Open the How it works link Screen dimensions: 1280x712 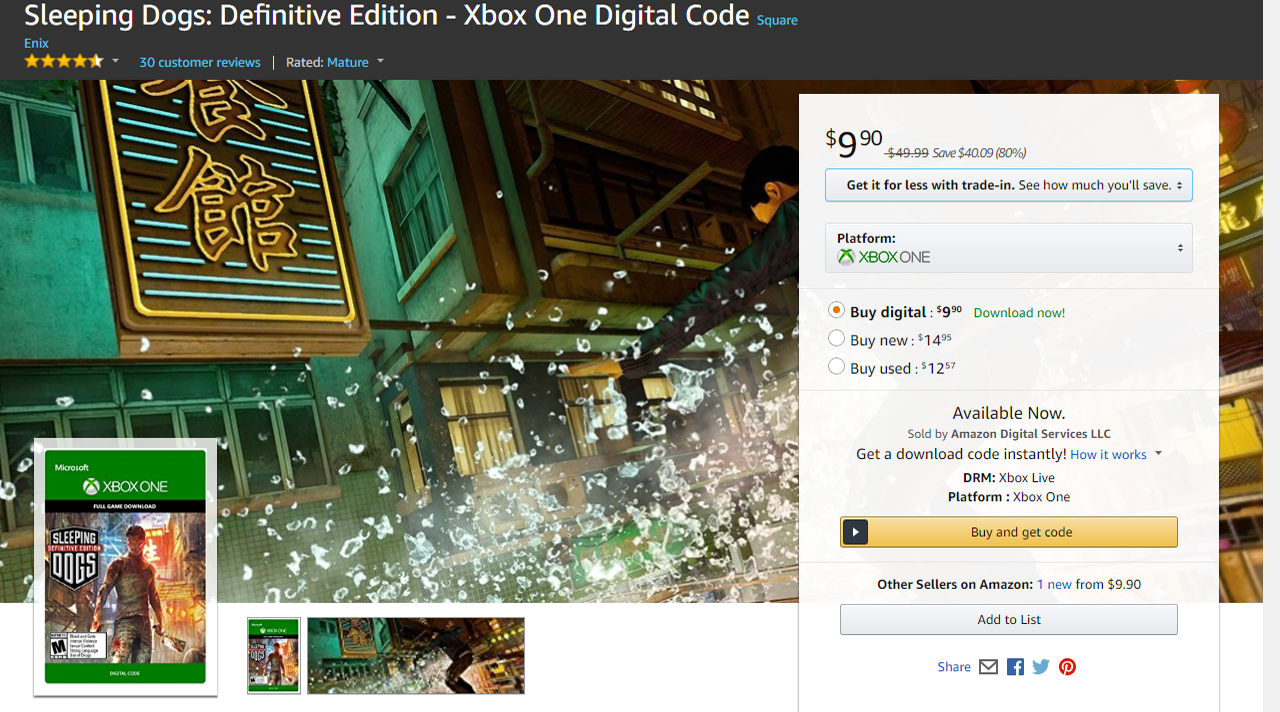coord(1108,455)
